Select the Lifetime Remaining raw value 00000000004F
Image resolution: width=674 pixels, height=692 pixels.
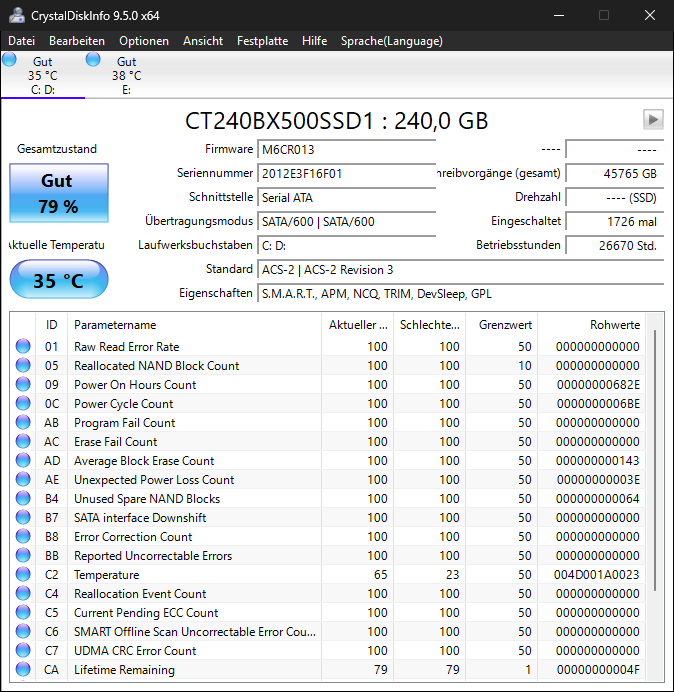(598, 669)
